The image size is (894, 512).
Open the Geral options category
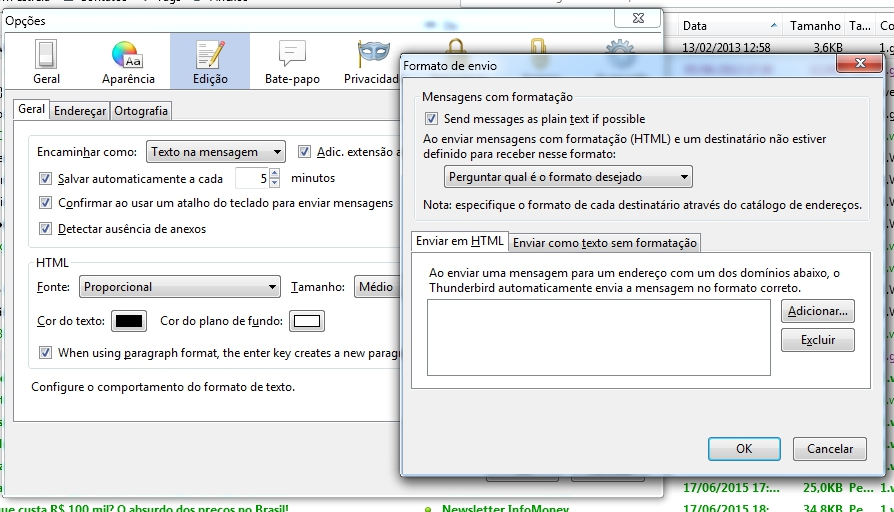click(46, 61)
